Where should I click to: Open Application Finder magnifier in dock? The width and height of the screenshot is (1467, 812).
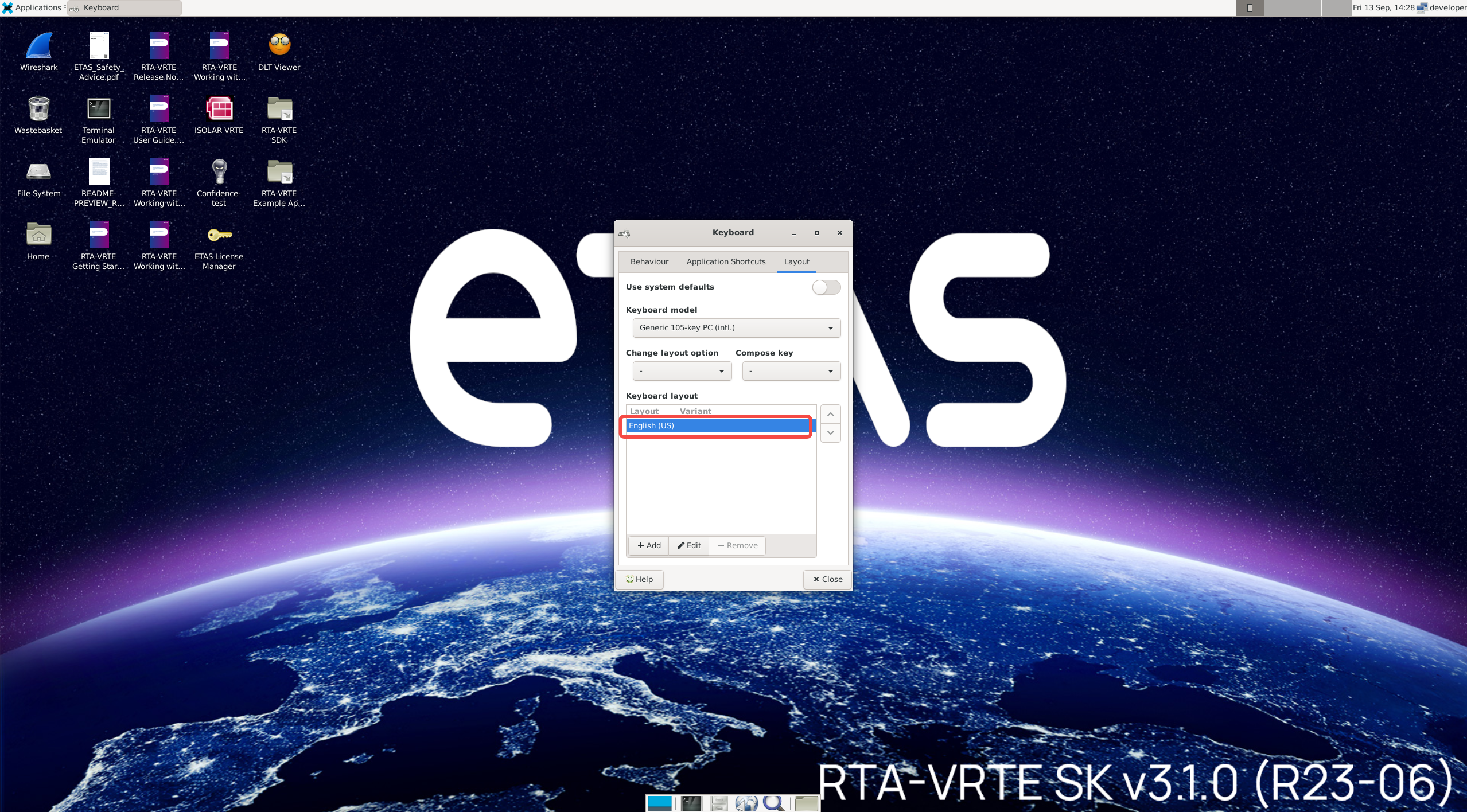click(773, 803)
